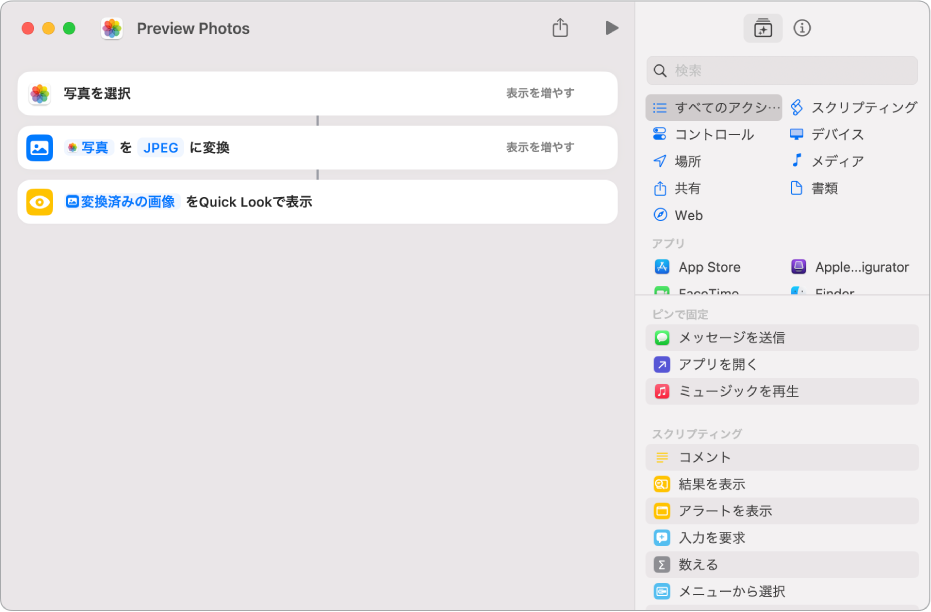Choose the メニューから選択 action label
Viewport: 931px width, 612px height.
tap(732, 591)
